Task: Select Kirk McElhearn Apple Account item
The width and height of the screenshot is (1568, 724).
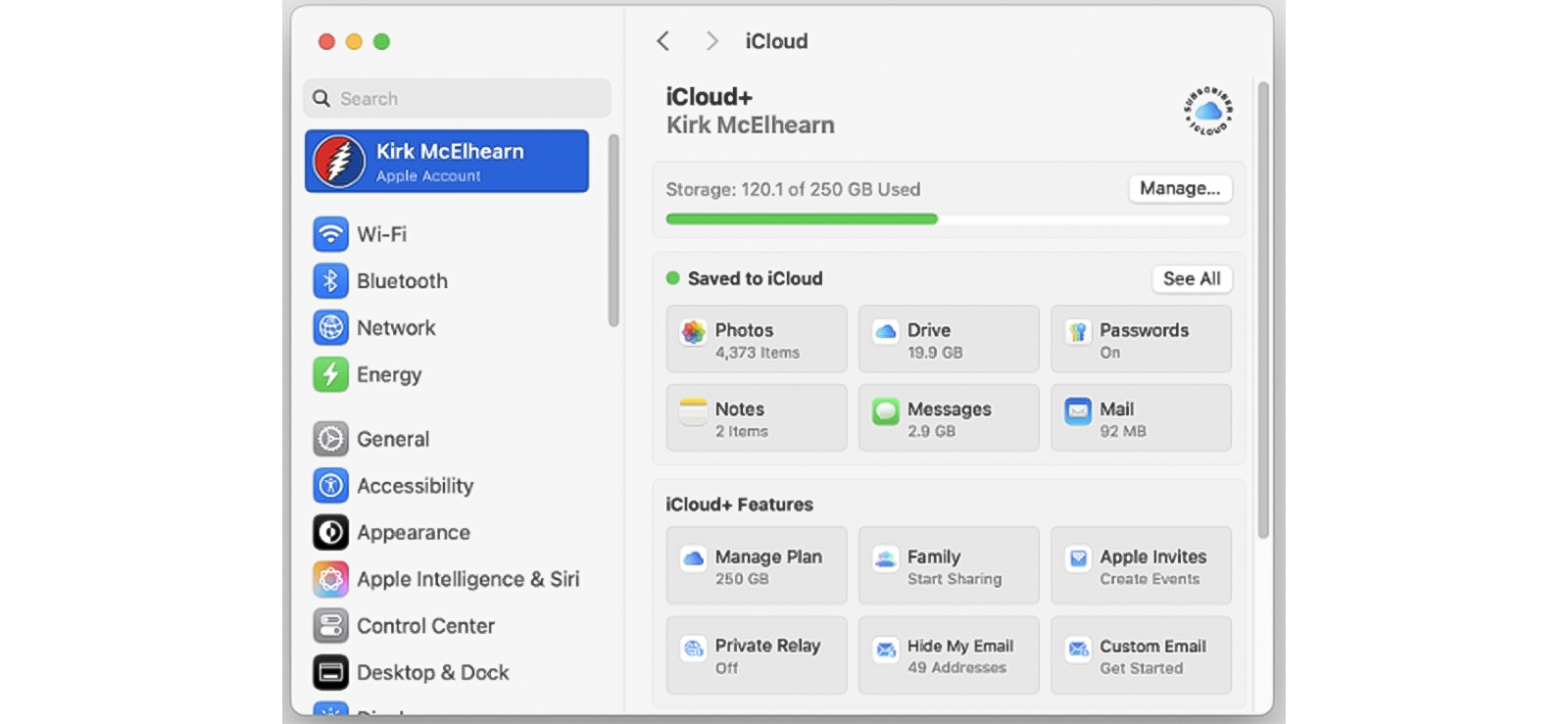Action: coord(447,162)
